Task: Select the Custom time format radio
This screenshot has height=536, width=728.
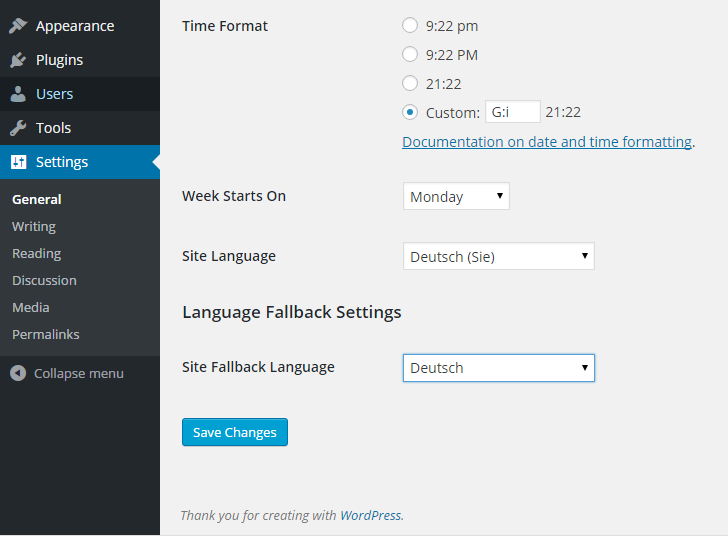Action: pyautogui.click(x=410, y=112)
